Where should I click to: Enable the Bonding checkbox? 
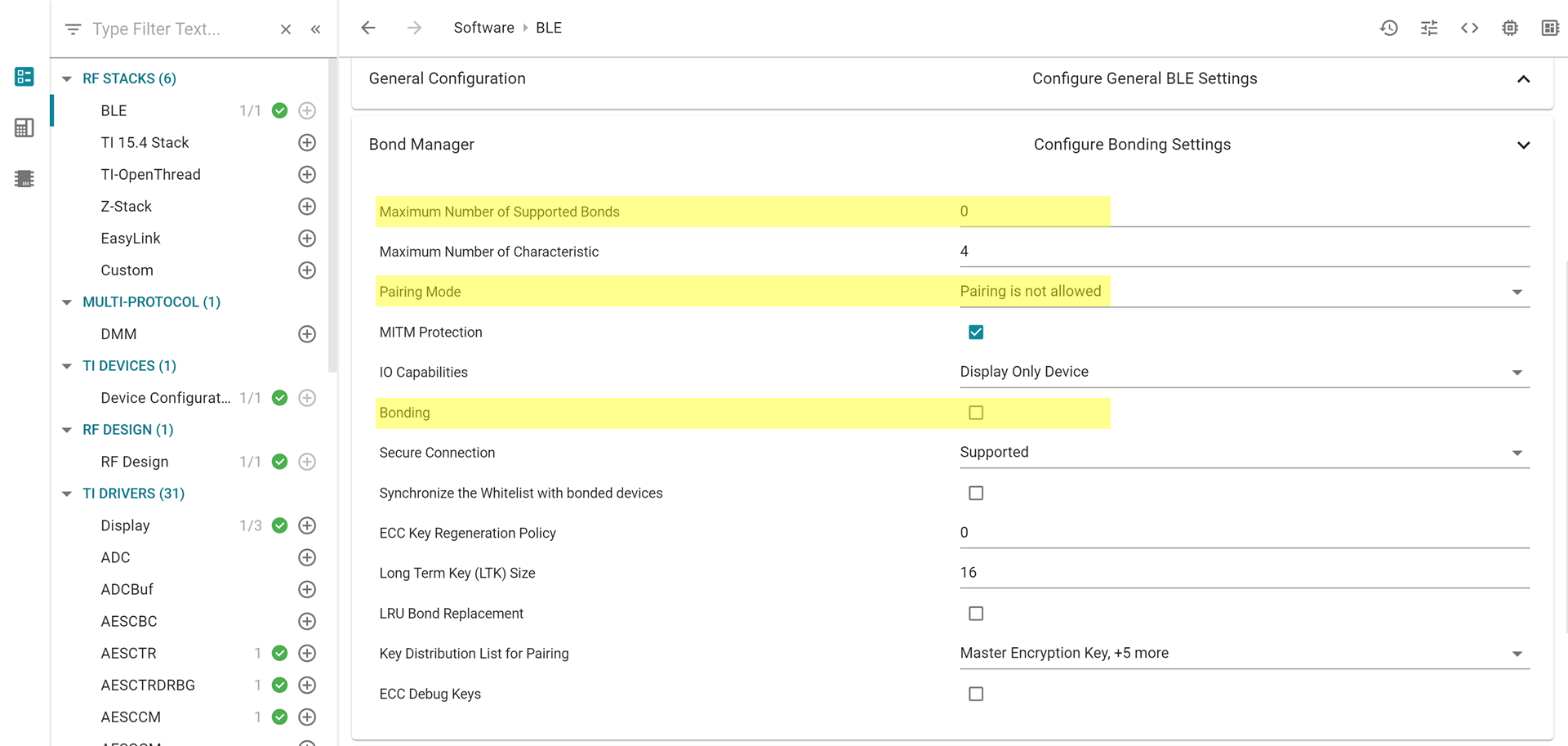pos(976,413)
